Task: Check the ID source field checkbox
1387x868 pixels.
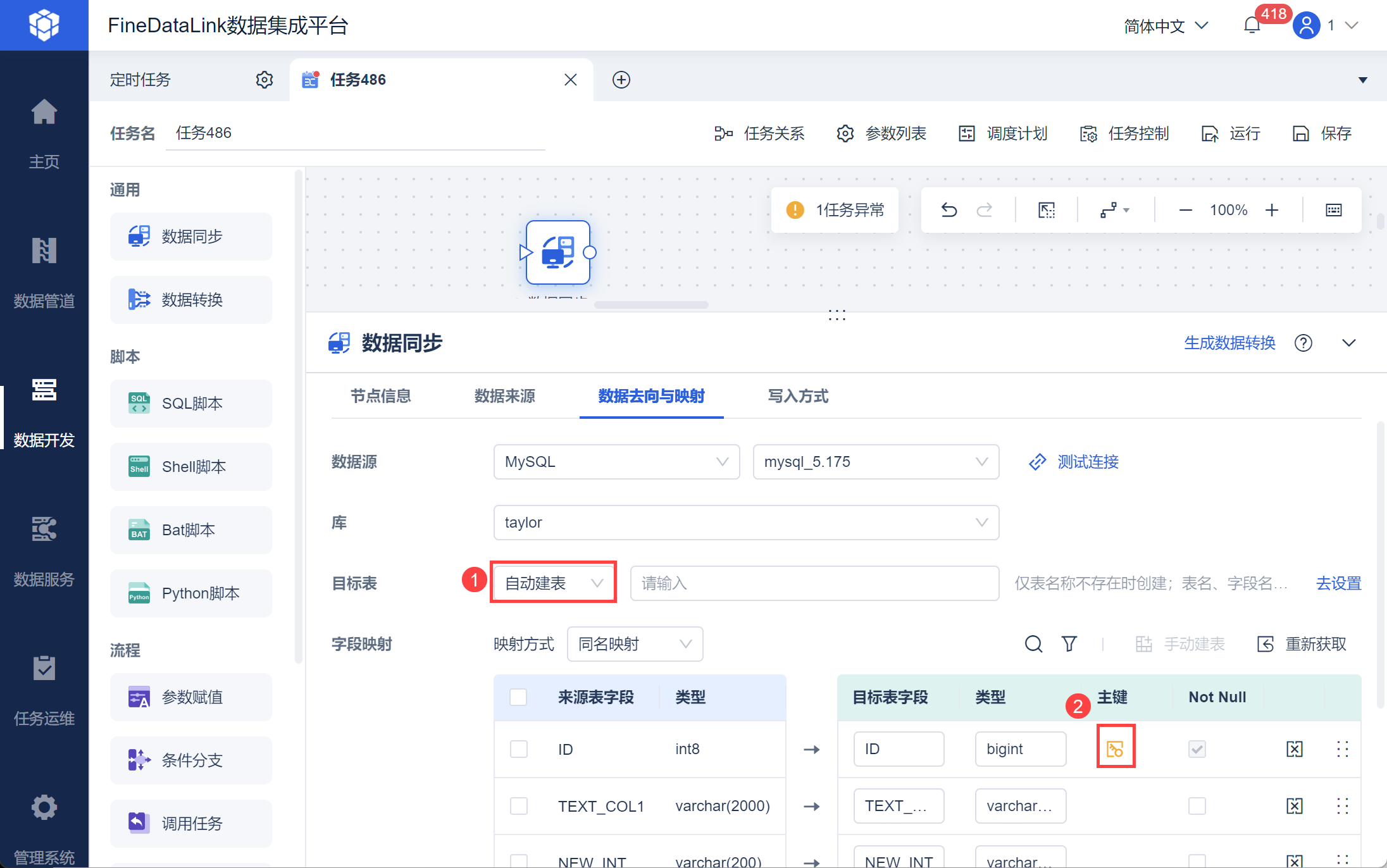Action: click(x=519, y=749)
